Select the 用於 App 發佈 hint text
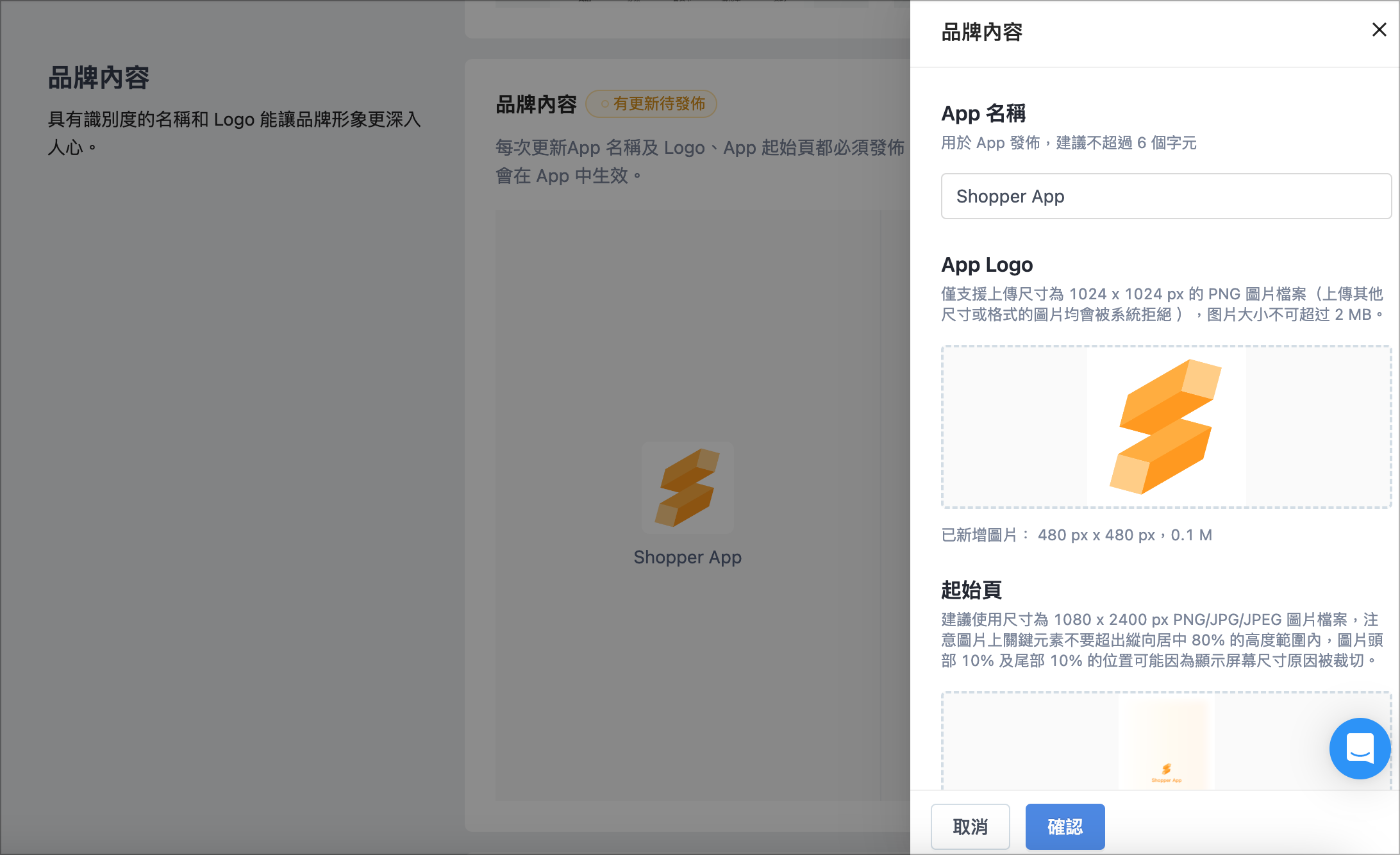1400x855 pixels. click(x=1069, y=143)
